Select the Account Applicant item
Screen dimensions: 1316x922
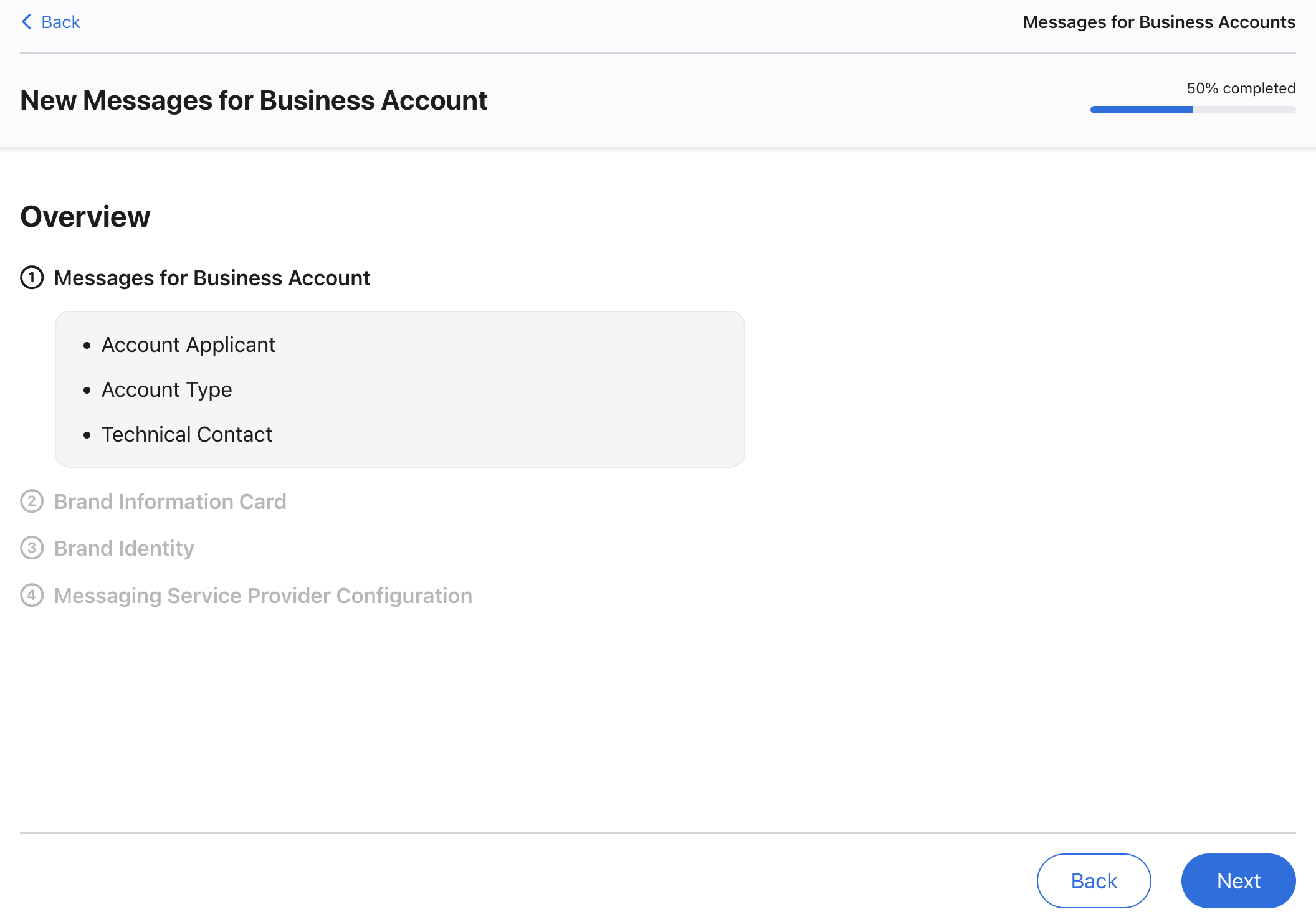tap(188, 345)
